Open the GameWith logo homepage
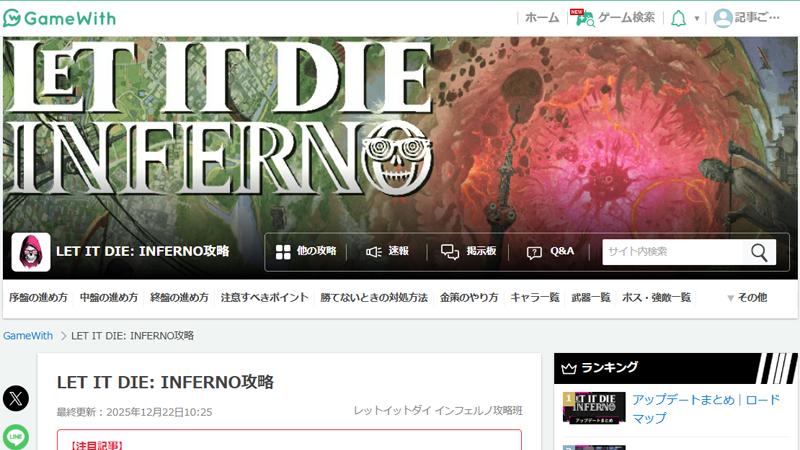Image resolution: width=800 pixels, height=450 pixels. (x=60, y=18)
